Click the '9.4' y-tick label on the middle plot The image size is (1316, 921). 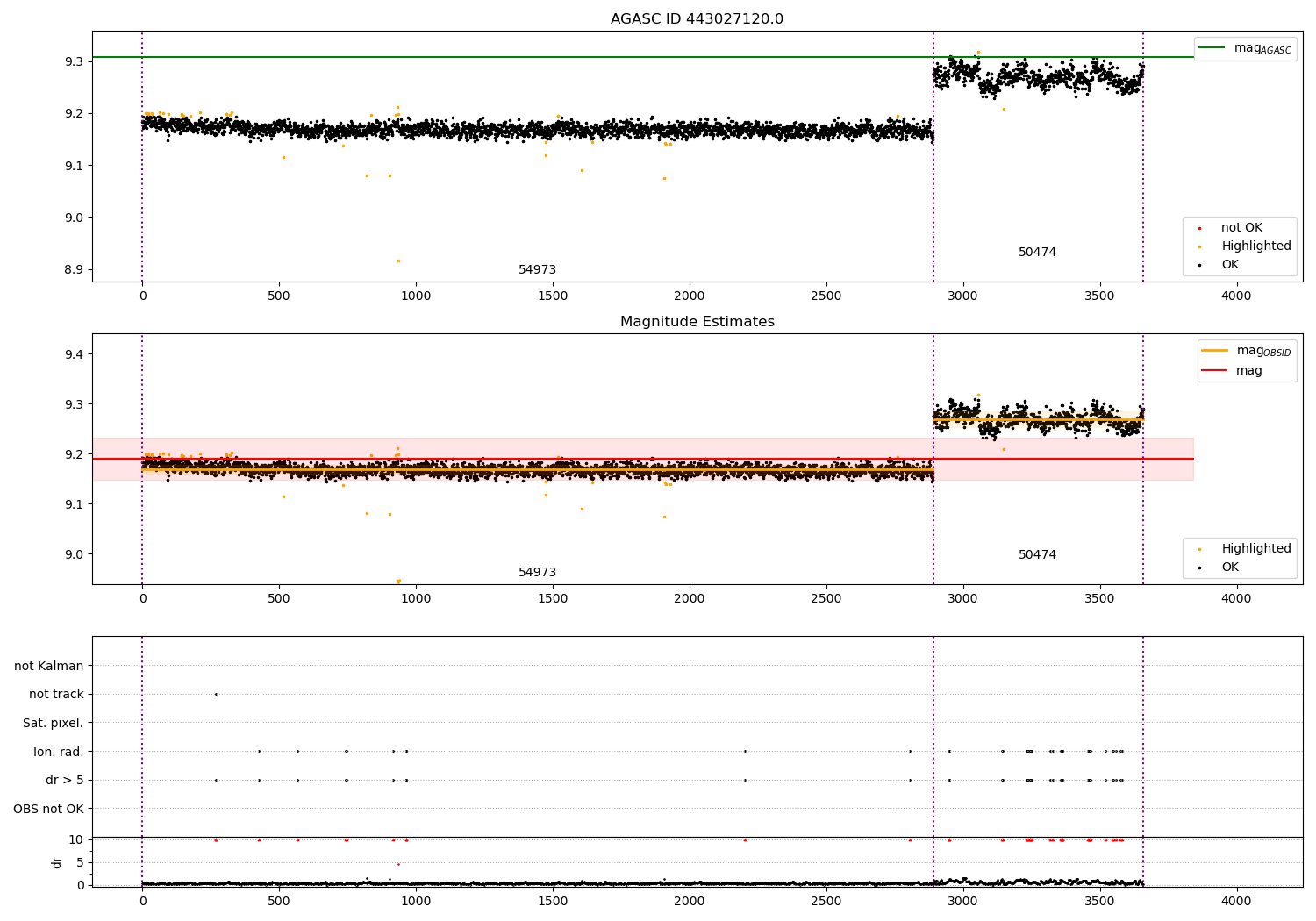pyautogui.click(x=74, y=354)
